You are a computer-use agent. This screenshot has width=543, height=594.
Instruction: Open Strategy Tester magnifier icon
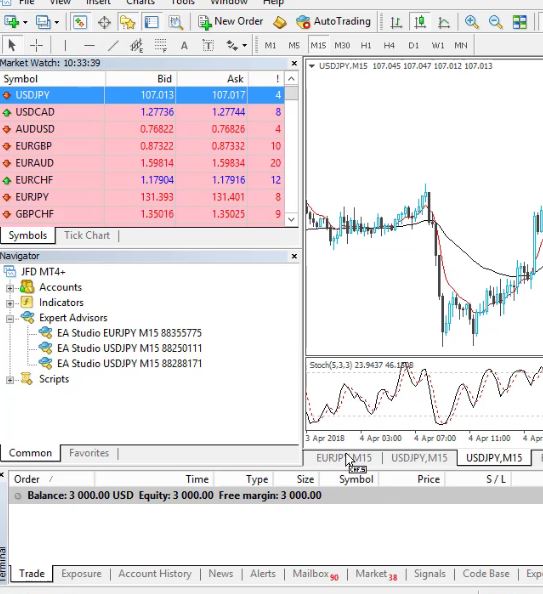pyautogui.click(x=175, y=22)
